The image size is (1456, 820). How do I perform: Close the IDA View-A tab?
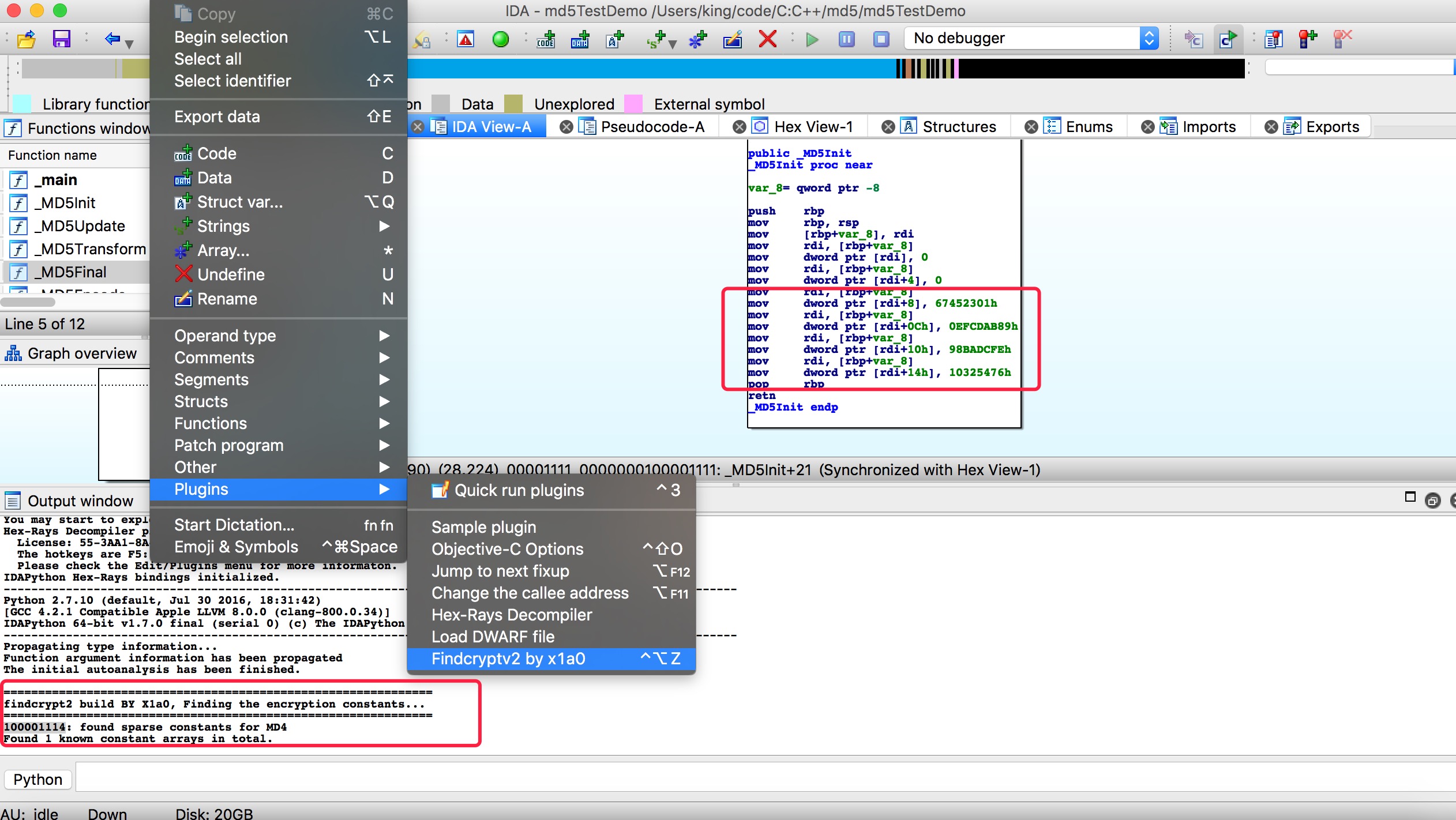[418, 127]
